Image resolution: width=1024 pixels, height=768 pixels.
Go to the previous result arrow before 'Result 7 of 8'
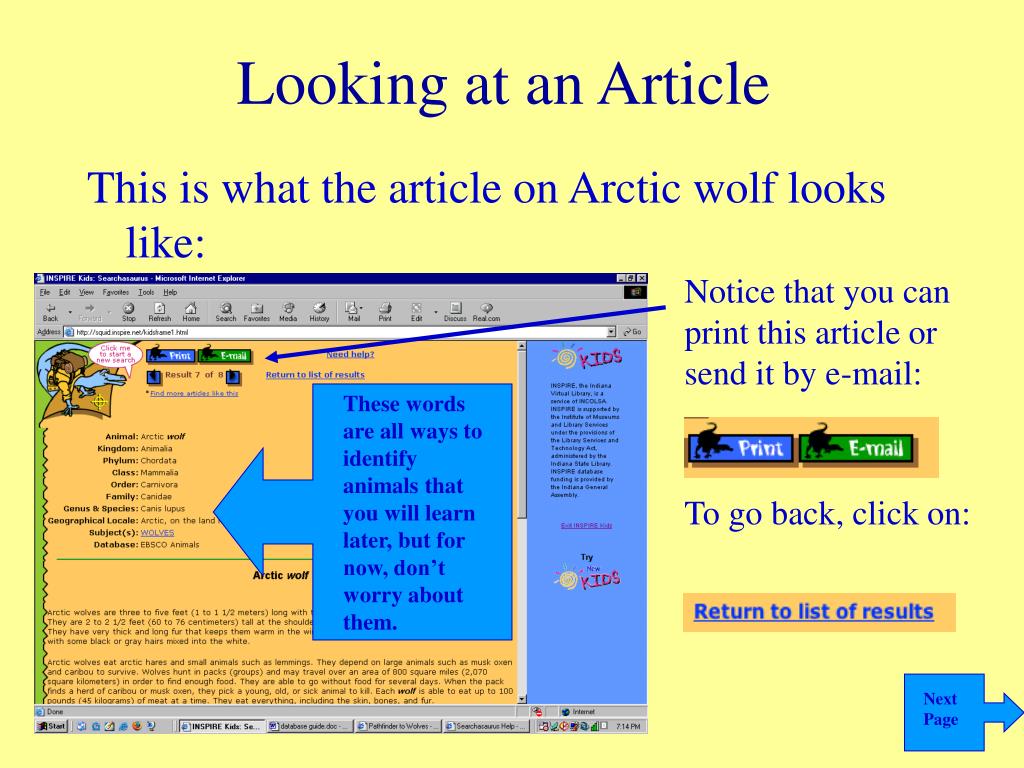(x=153, y=376)
